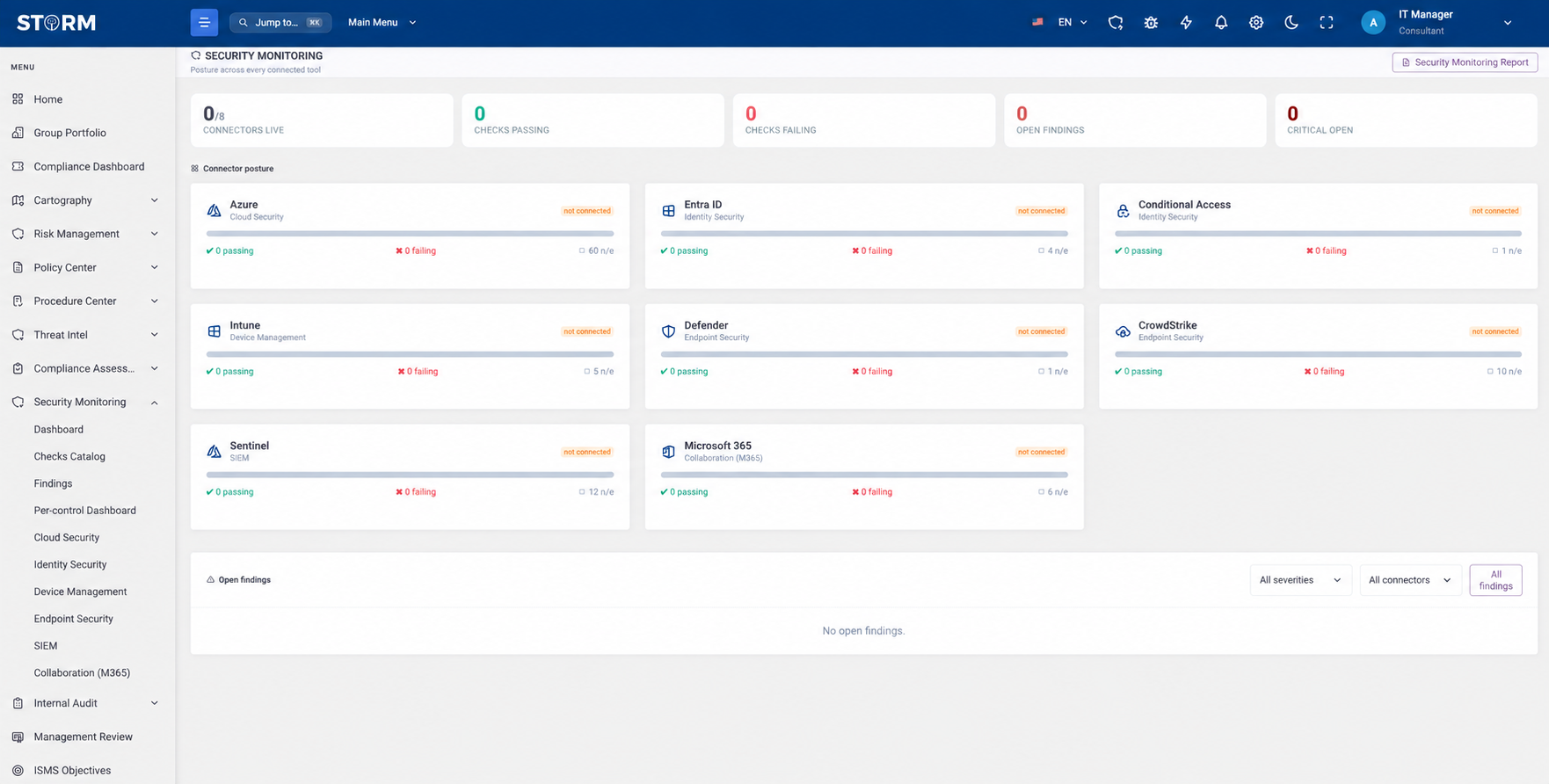Expand the Internal Audit chevron
The width and height of the screenshot is (1549, 784).
[x=155, y=703]
